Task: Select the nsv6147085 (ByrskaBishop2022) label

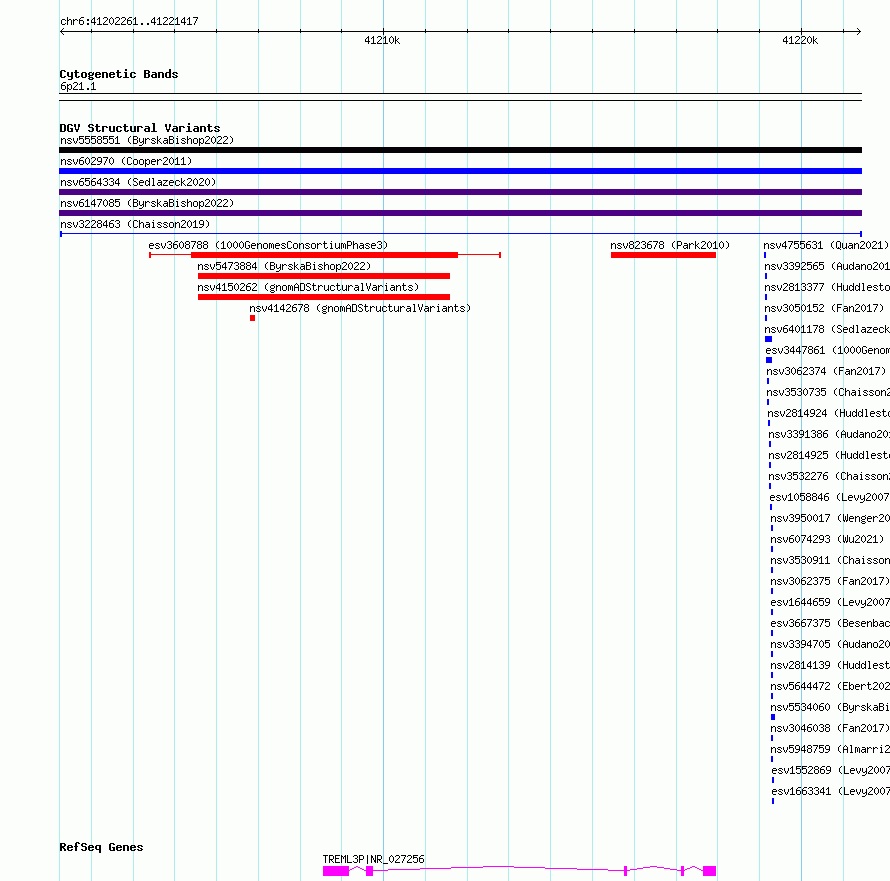Action: pos(147,203)
